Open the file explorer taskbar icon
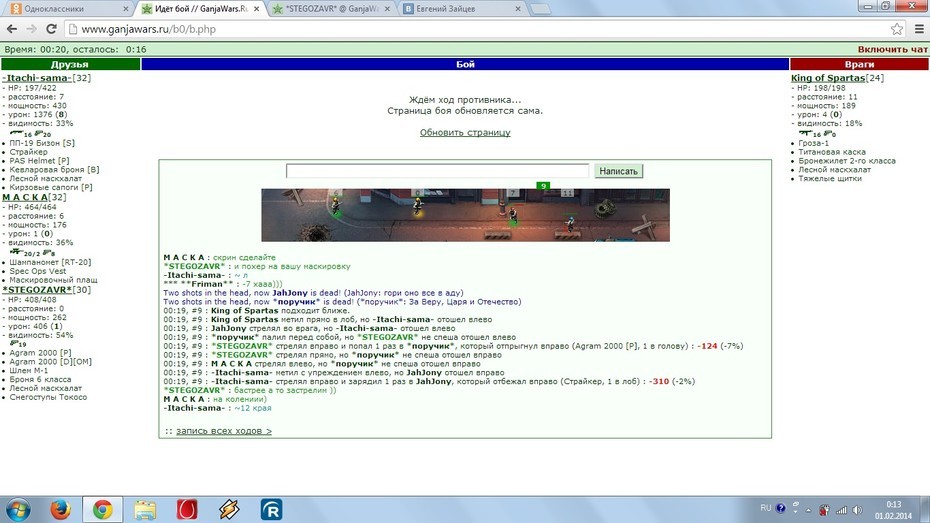Image resolution: width=930 pixels, height=523 pixels. coord(145,510)
